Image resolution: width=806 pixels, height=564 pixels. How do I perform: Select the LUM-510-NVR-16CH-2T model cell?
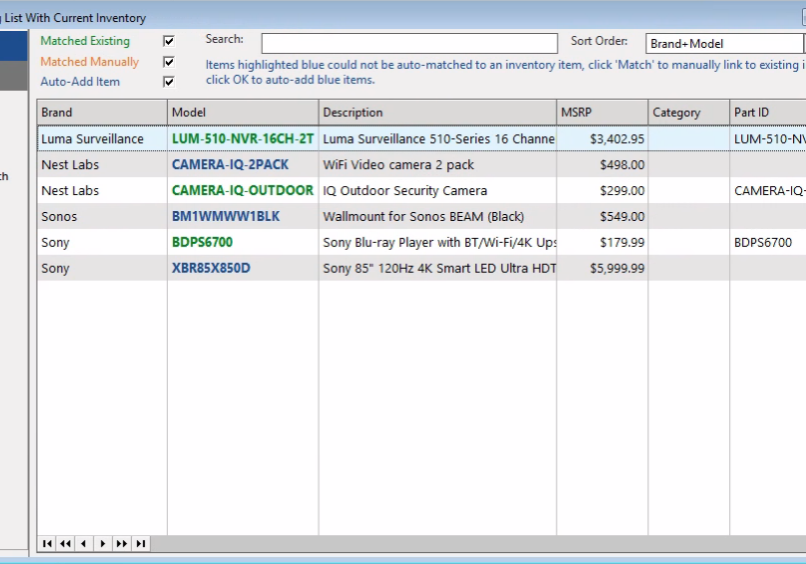point(243,139)
